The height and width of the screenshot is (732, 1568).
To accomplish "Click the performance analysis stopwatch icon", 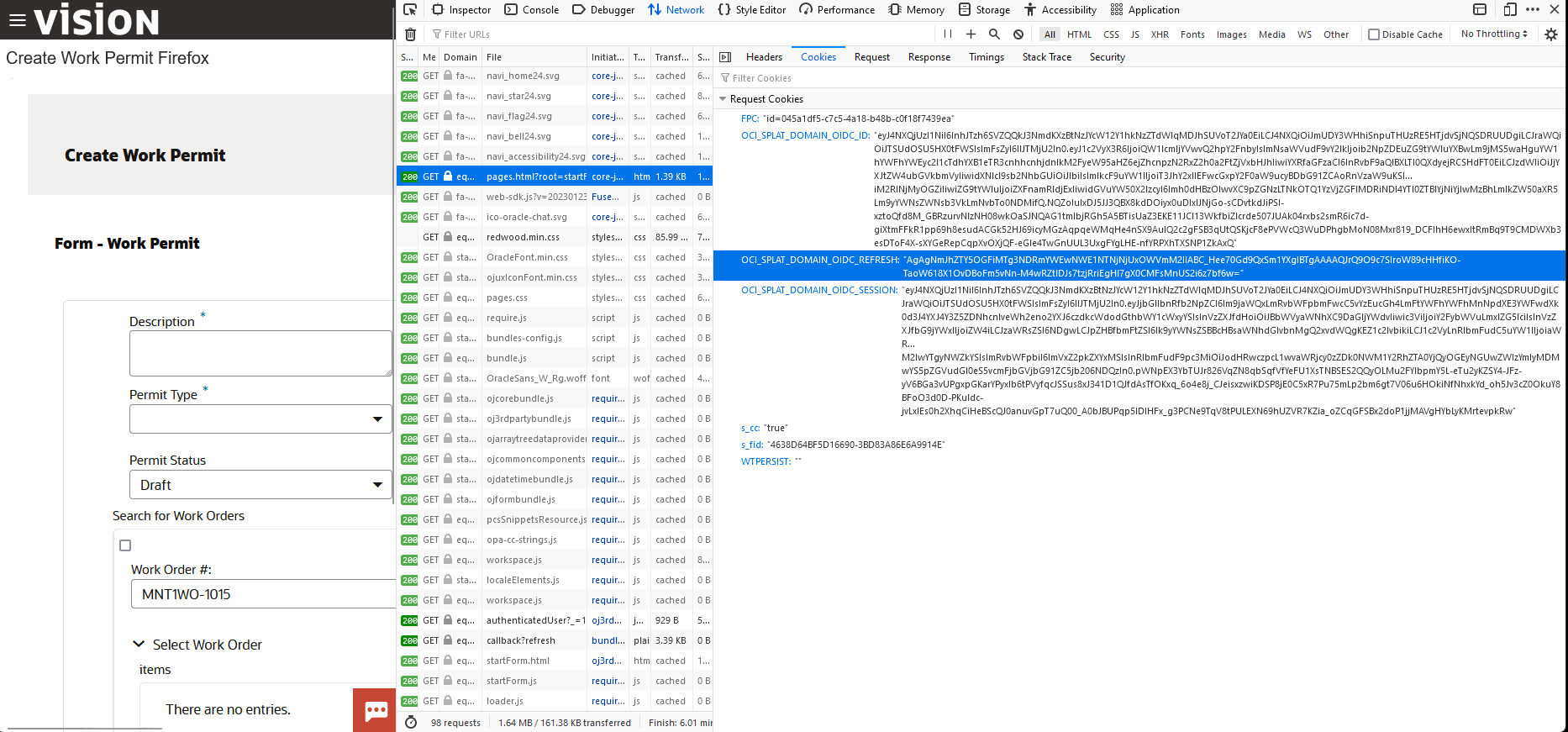I will tap(411, 723).
